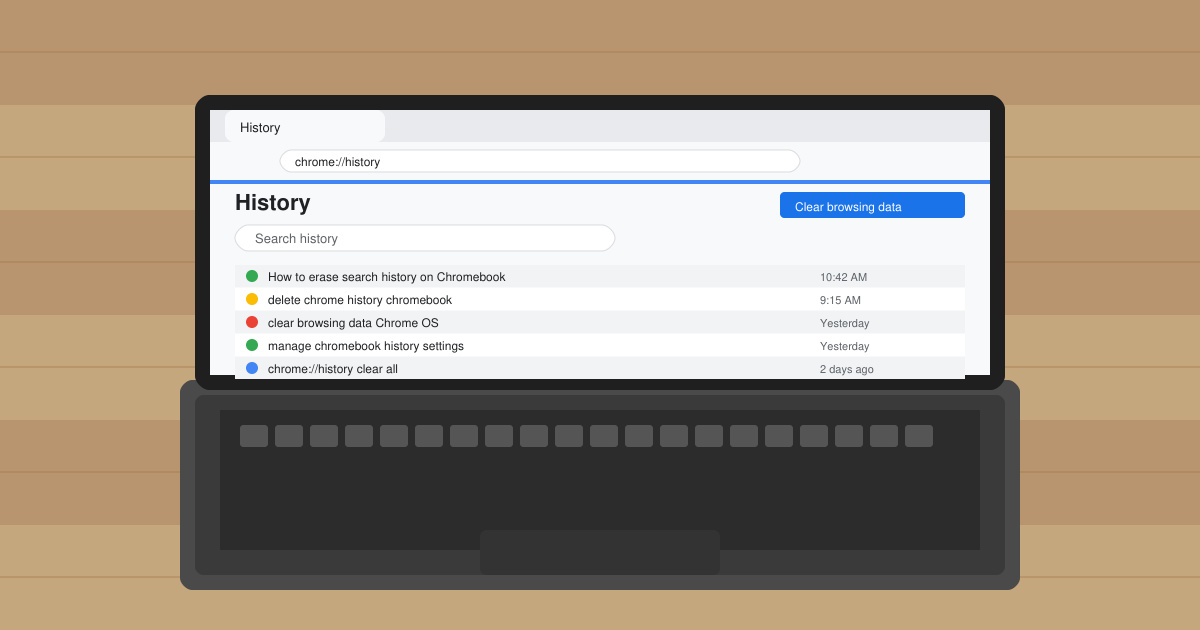Click the Clear browsing data button
The image size is (1200, 630).
pyautogui.click(x=872, y=205)
